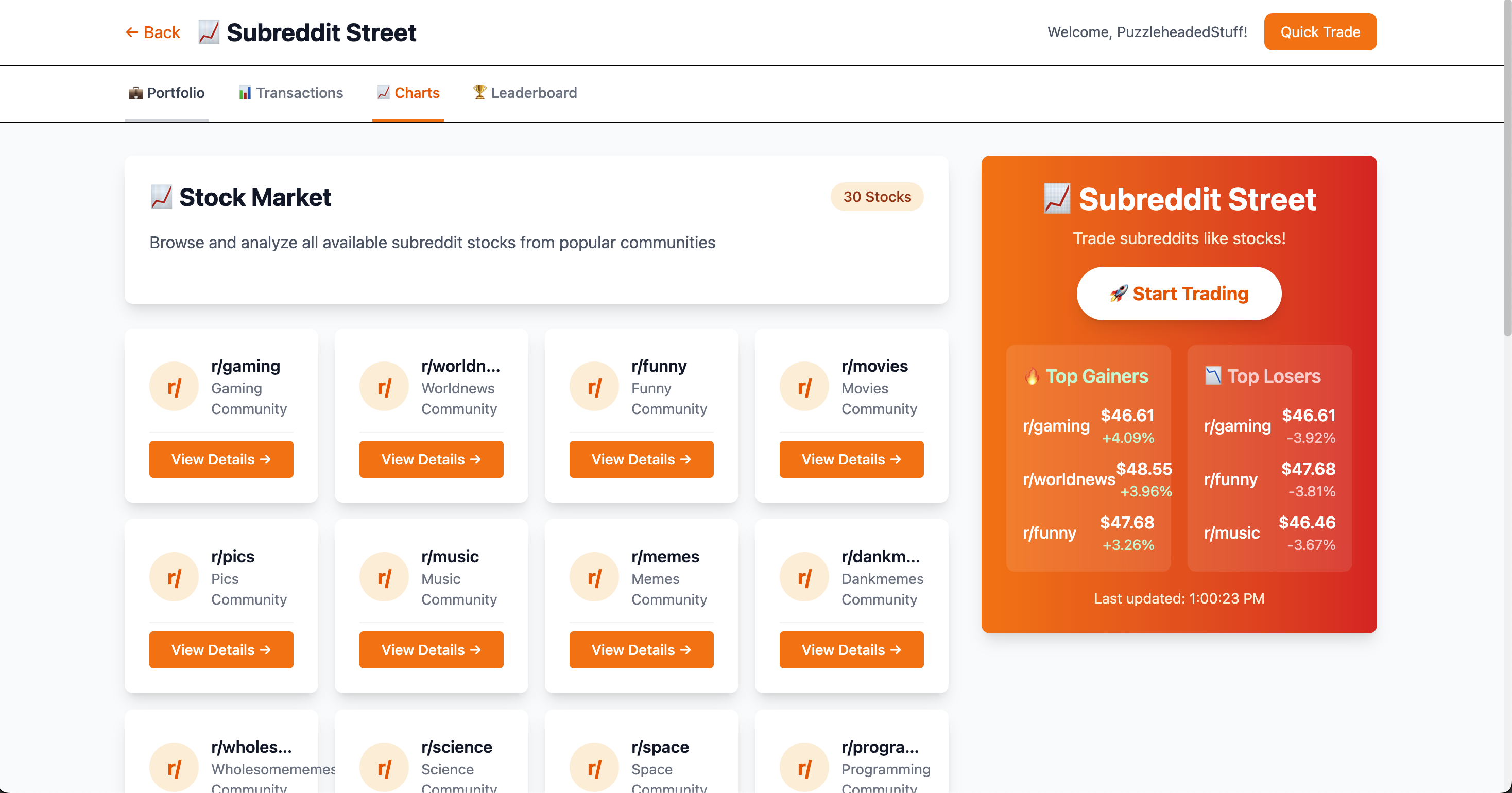
Task: Click the r/ avatar icon for r/pics
Action: tap(174, 577)
